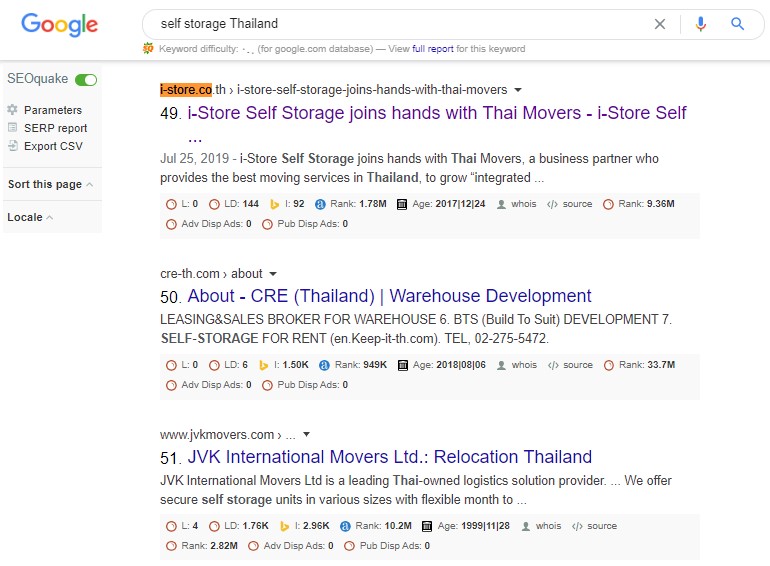The height and width of the screenshot is (566, 770).
Task: Open JVK International Movers result
Action: pos(389,457)
